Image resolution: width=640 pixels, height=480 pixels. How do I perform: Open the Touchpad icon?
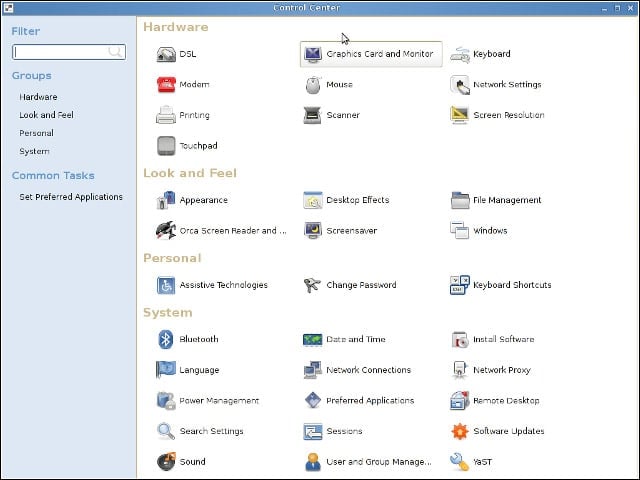(166, 146)
